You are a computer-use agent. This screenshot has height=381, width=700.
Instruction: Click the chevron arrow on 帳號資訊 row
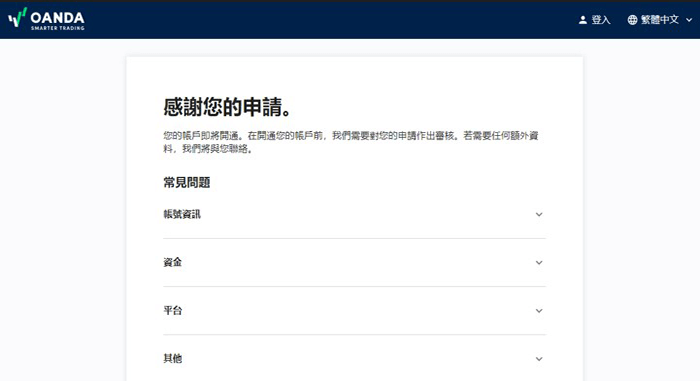(x=539, y=214)
